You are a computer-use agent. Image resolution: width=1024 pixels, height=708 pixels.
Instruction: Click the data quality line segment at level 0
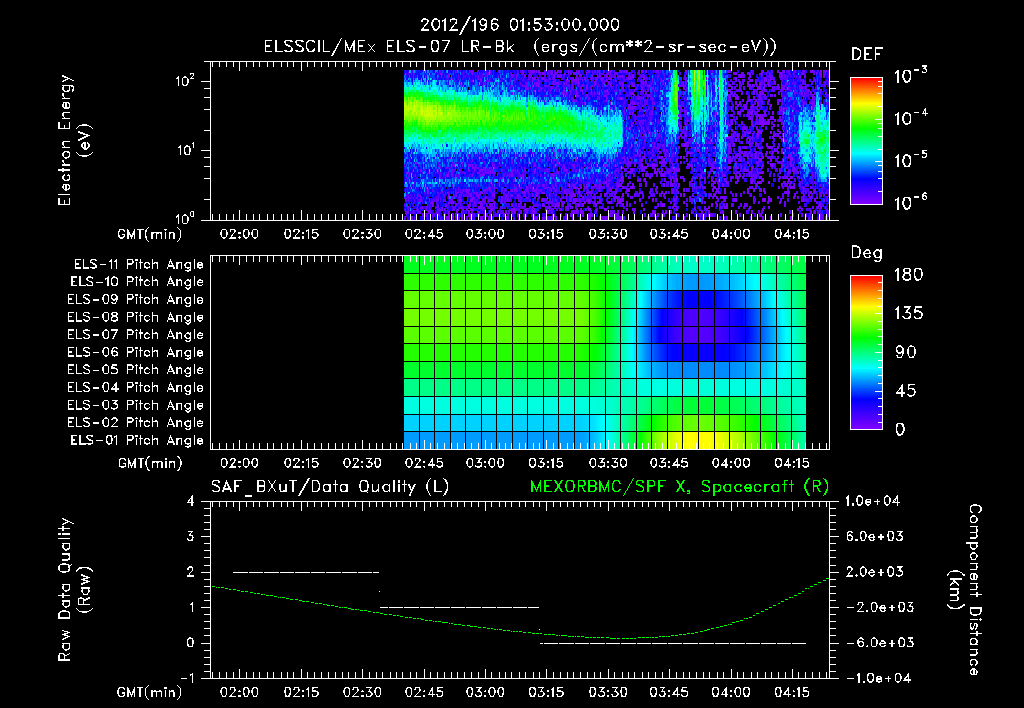673,643
